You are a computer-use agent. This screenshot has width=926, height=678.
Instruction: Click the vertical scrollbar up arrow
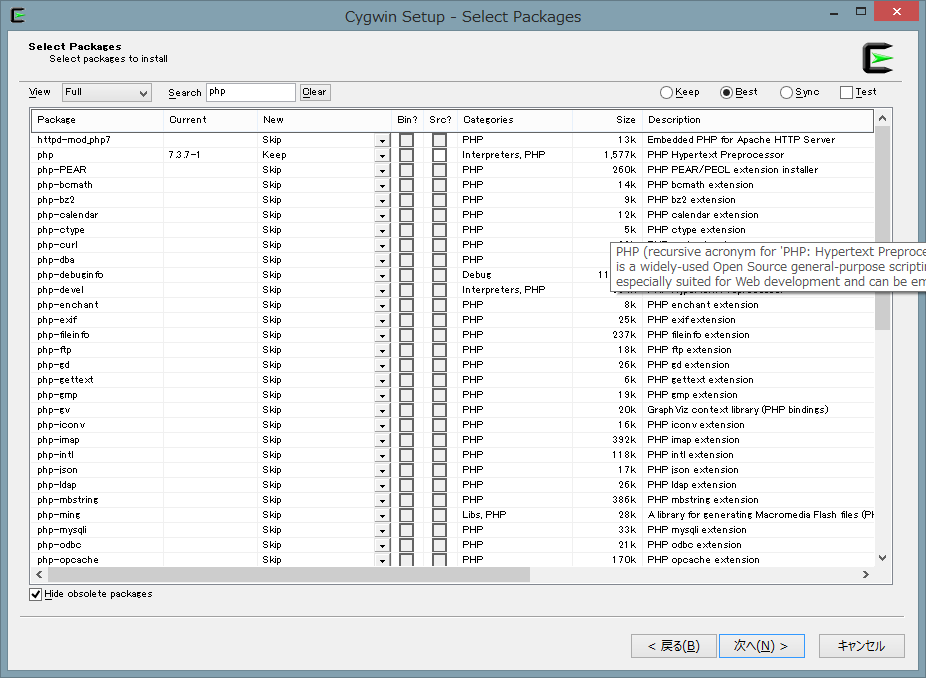[882, 120]
